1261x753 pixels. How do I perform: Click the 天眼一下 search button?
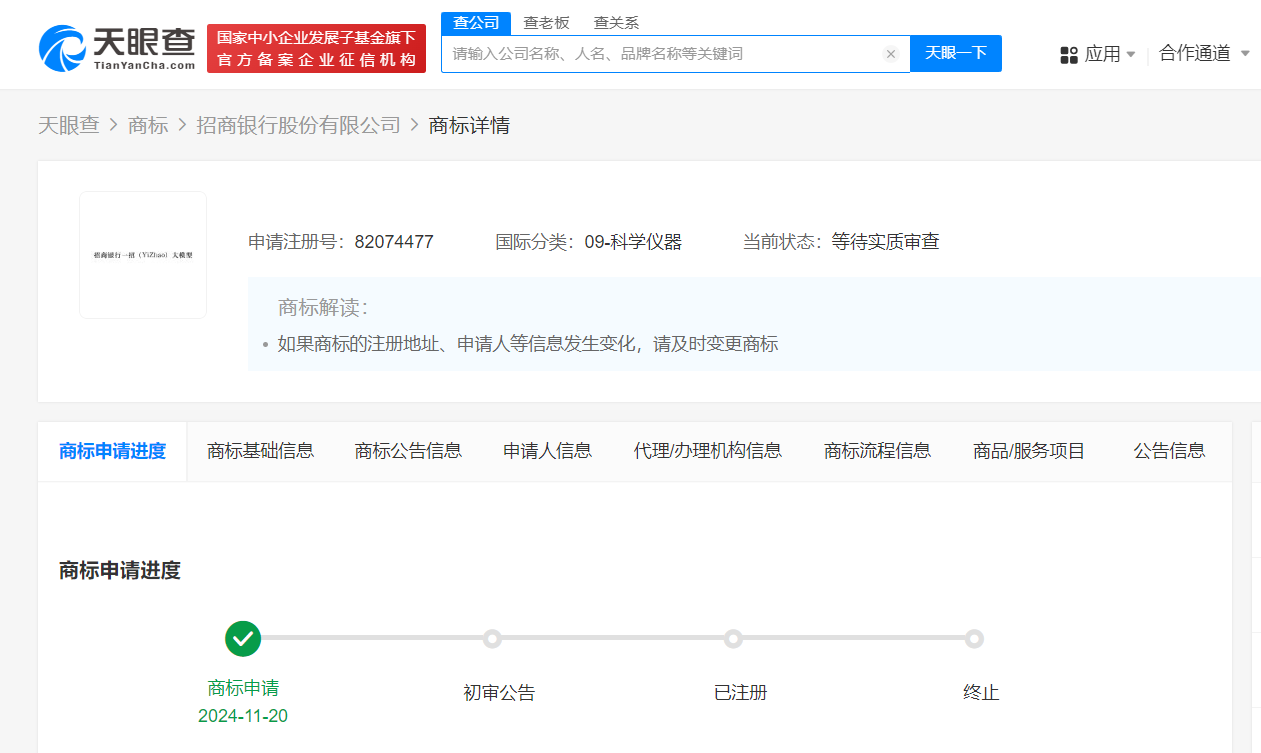[x=955, y=54]
